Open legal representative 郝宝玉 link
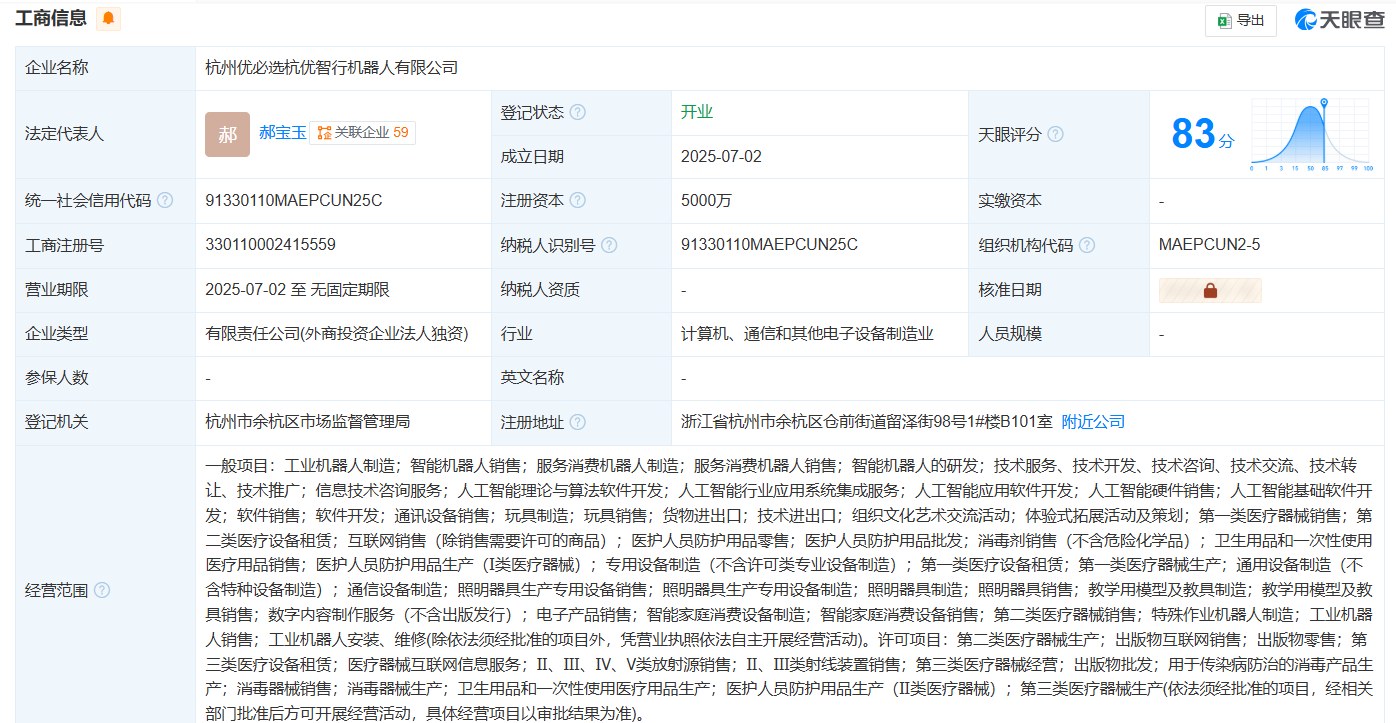Screen dimensions: 1396x723 (282, 132)
